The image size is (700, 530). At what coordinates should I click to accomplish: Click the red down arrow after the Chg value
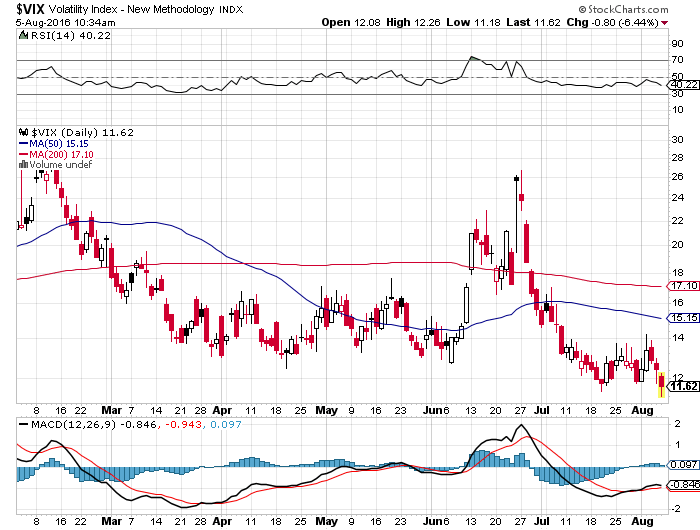[x=665, y=23]
